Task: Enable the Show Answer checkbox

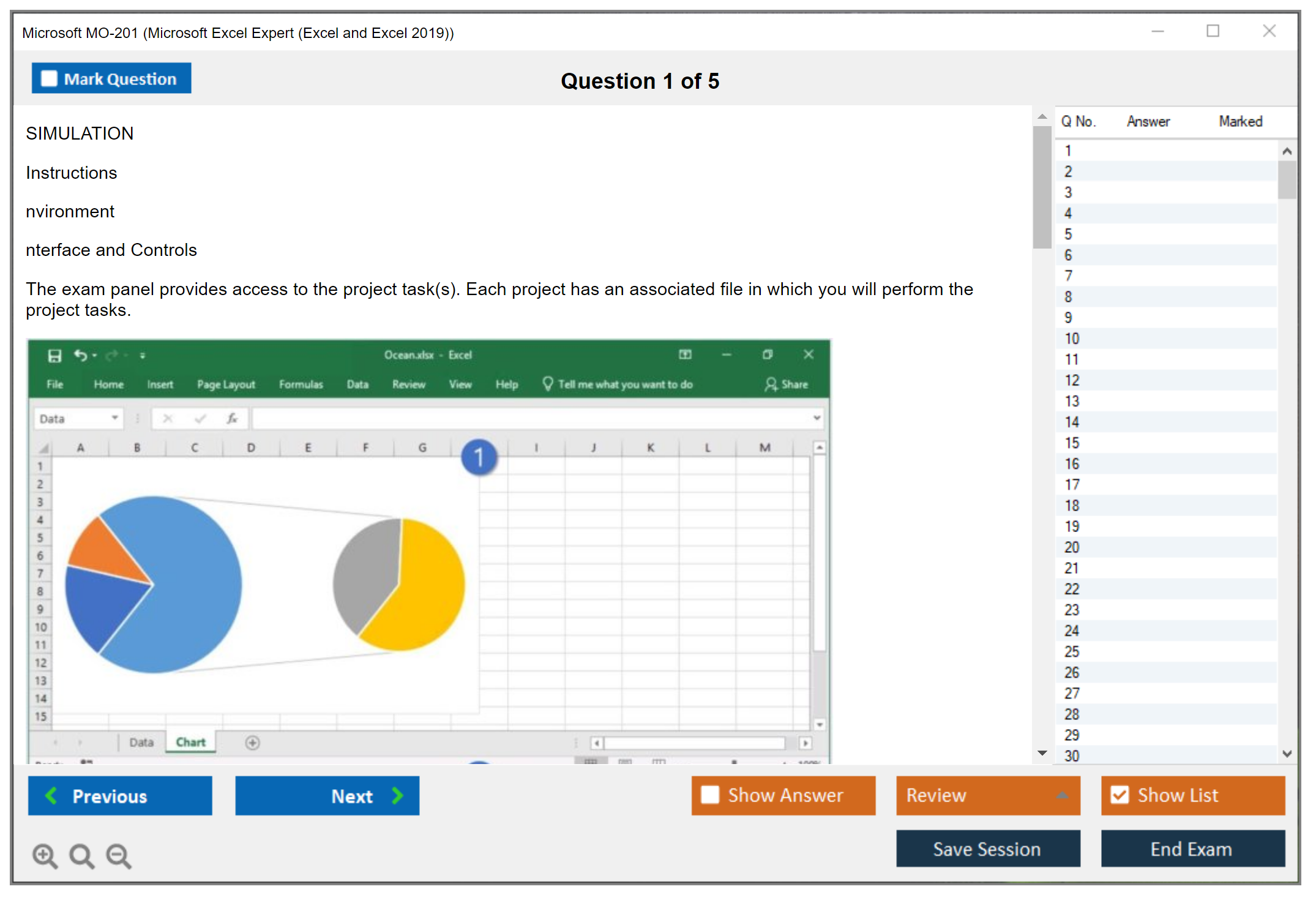Action: pos(710,795)
